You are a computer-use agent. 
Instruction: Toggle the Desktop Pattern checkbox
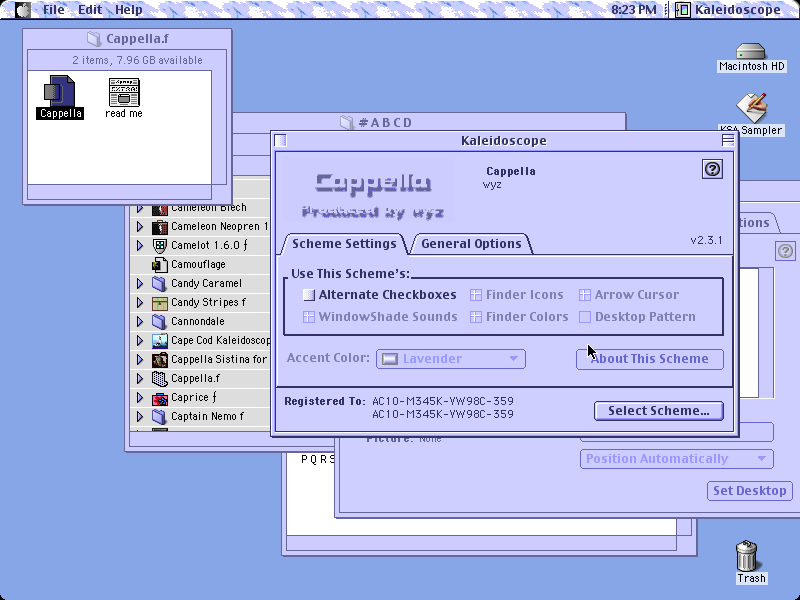[585, 317]
